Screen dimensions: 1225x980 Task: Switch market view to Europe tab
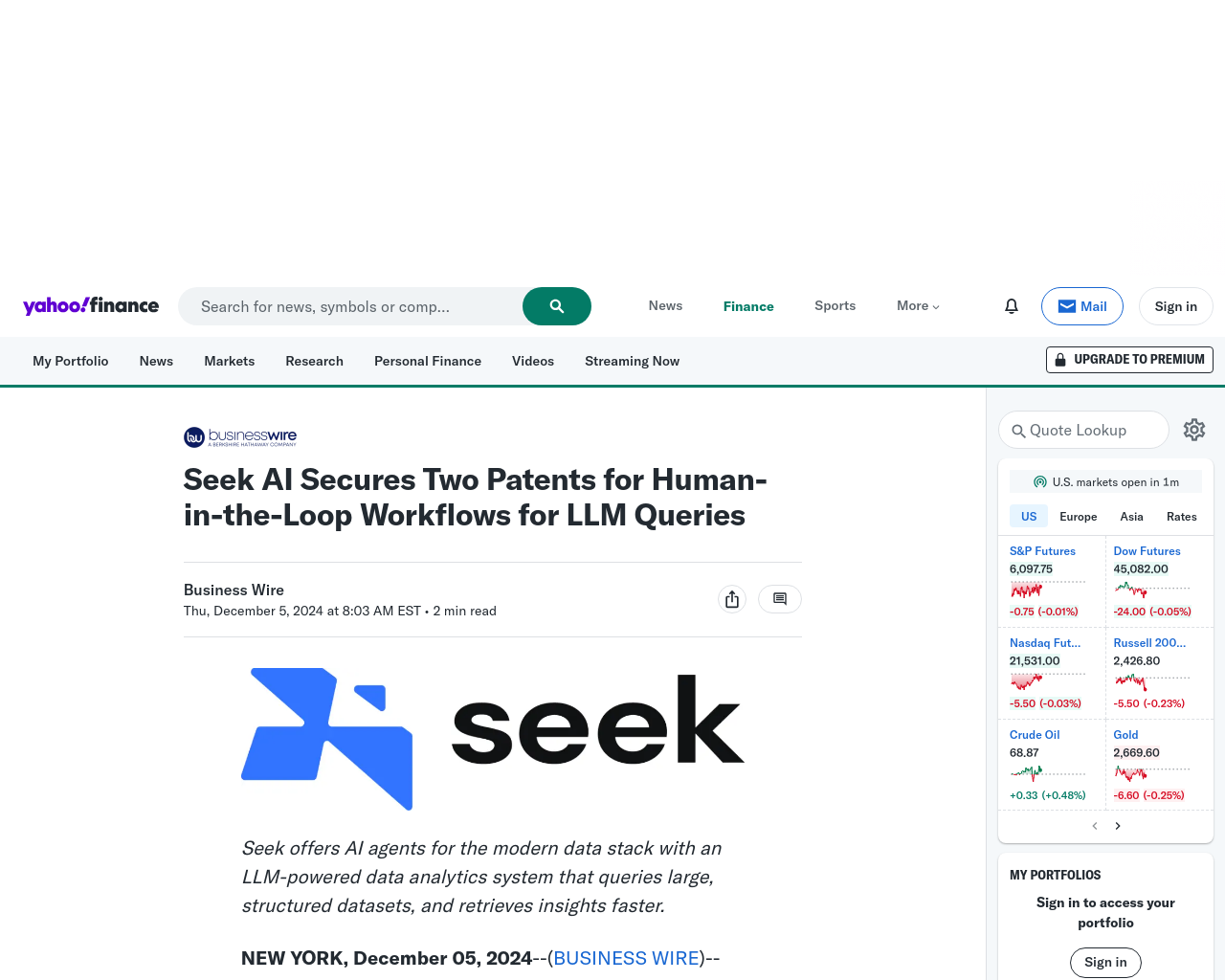pos(1078,517)
